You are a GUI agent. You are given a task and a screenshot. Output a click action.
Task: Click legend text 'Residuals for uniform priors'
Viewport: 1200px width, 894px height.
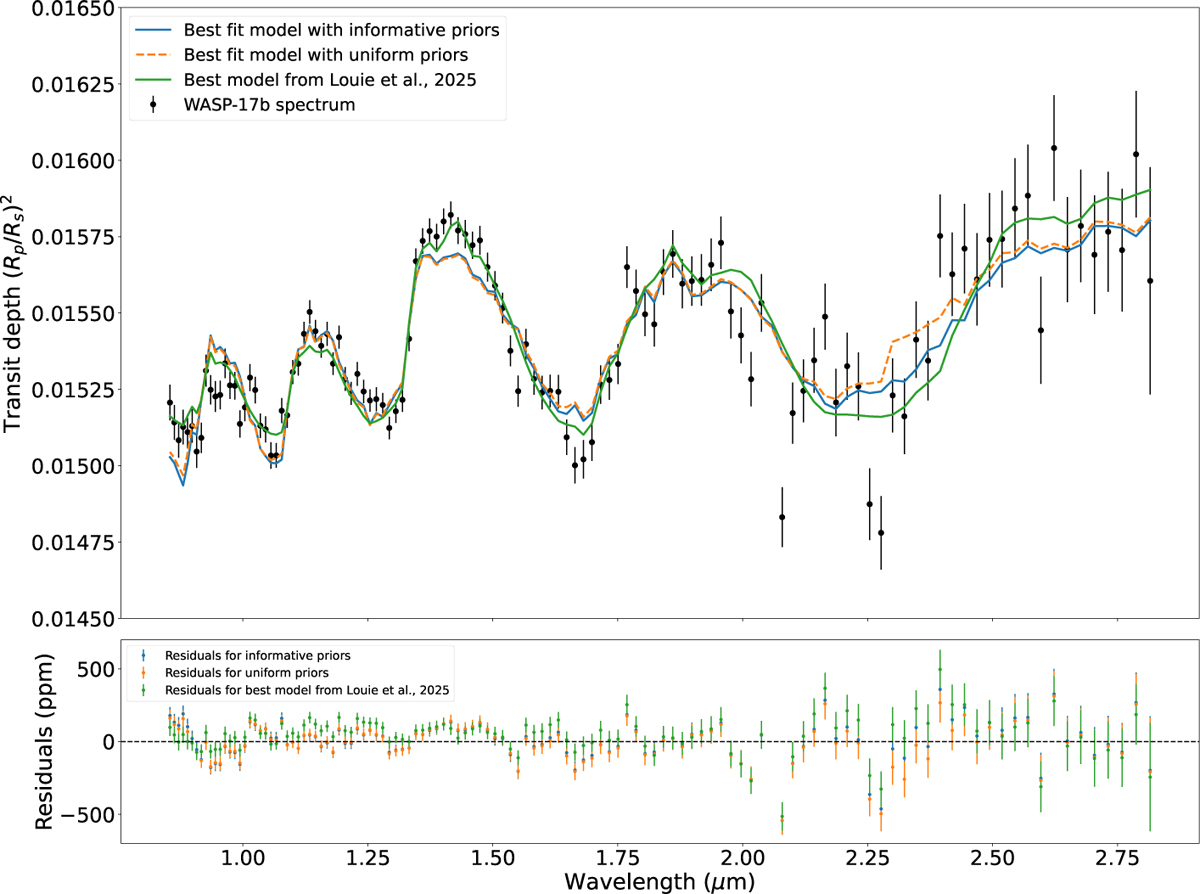click(248, 672)
